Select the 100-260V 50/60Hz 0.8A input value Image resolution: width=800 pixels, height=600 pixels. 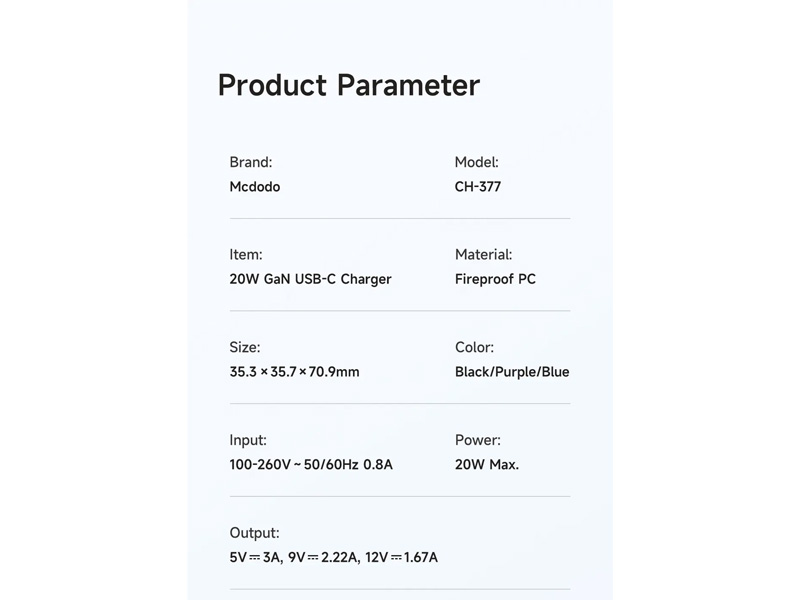[311, 464]
